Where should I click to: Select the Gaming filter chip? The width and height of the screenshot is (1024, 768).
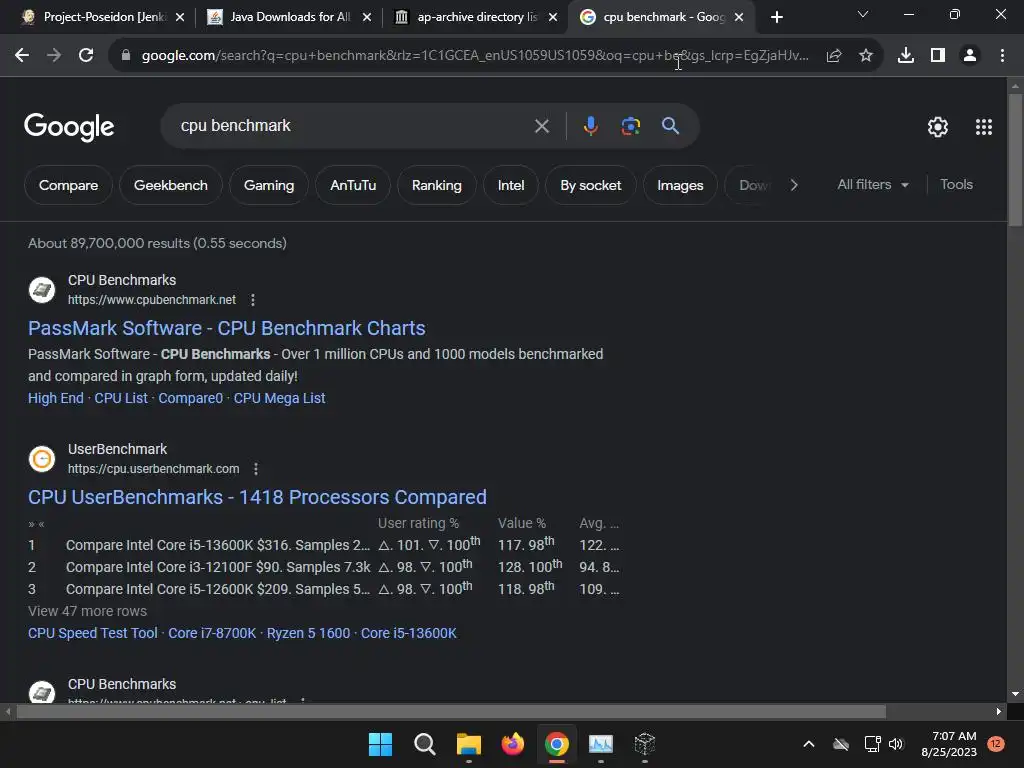269,185
